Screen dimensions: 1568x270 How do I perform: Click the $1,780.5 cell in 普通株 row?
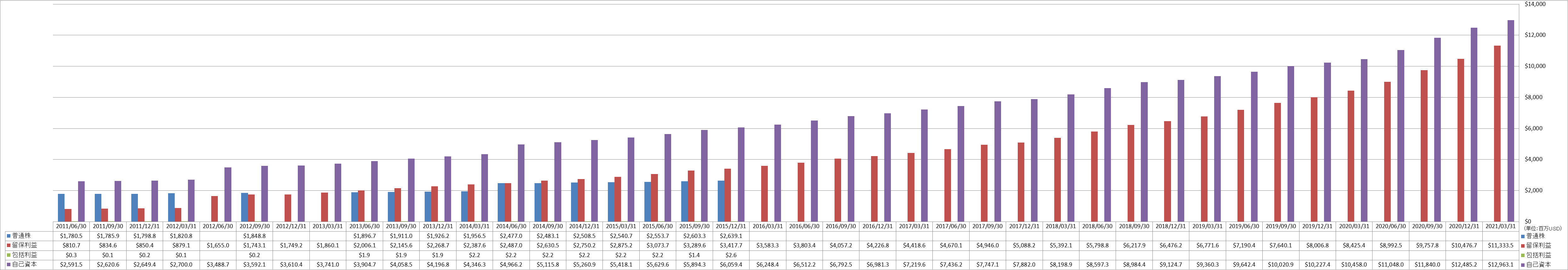pyautogui.click(x=71, y=235)
